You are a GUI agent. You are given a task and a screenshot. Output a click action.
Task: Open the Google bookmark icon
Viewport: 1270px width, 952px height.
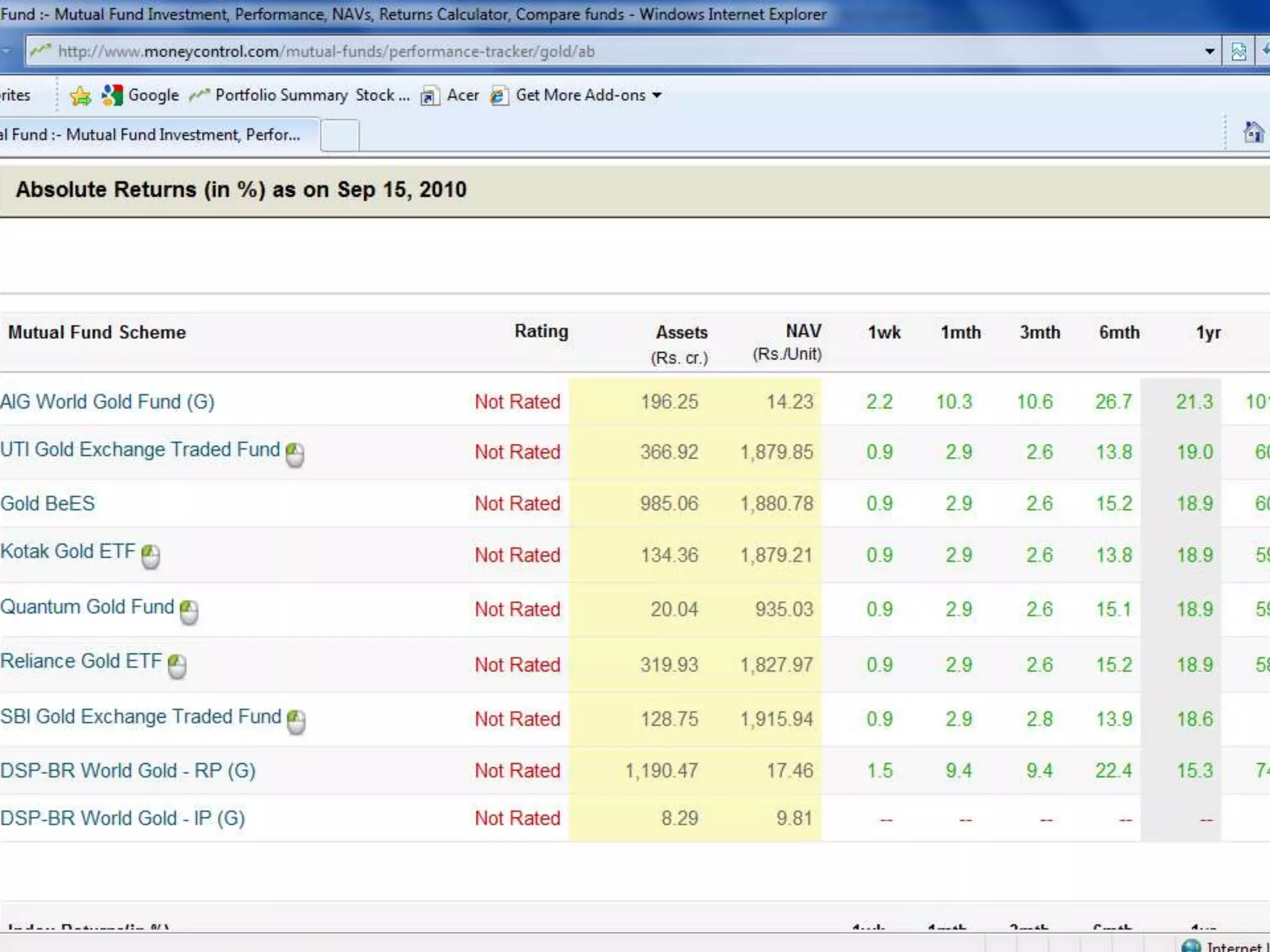click(x=112, y=95)
